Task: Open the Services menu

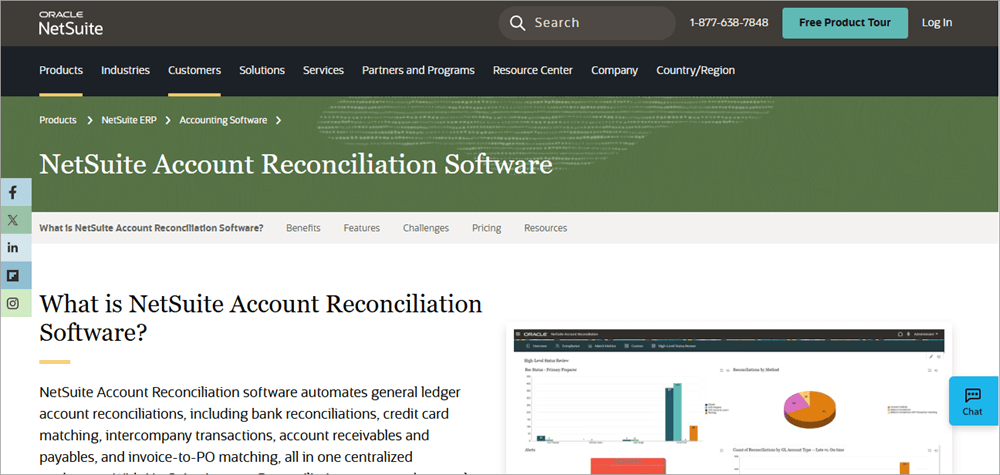Action: (323, 70)
